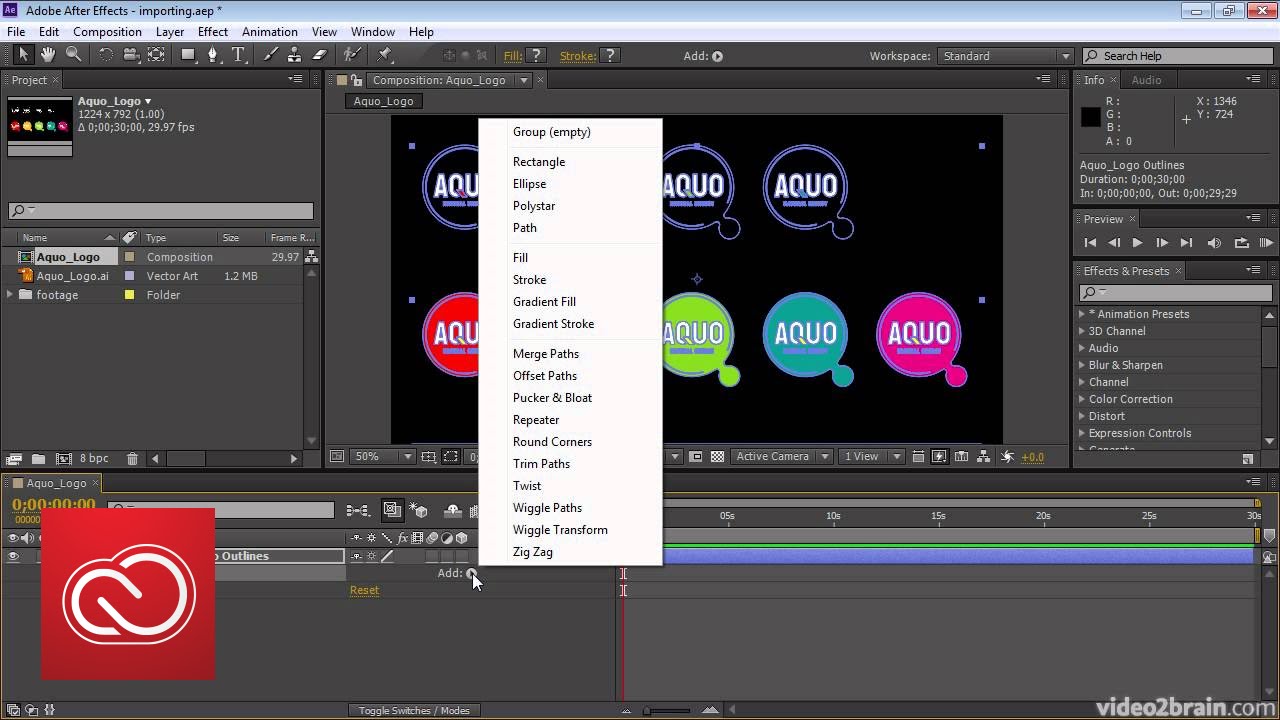
Task: Select the Rotation tool
Action: tap(106, 55)
